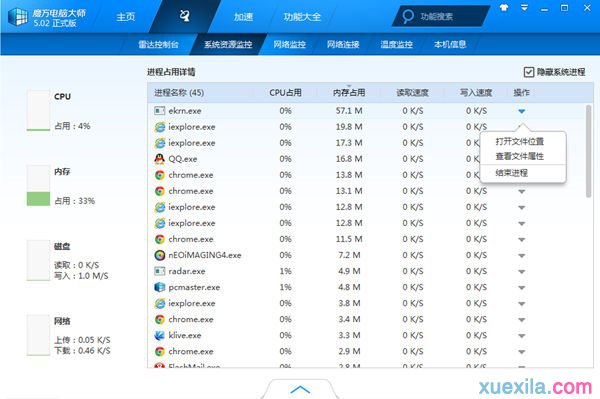
Task: Click IE icon of 17.3 M iexplore.exe
Action: pos(159,143)
